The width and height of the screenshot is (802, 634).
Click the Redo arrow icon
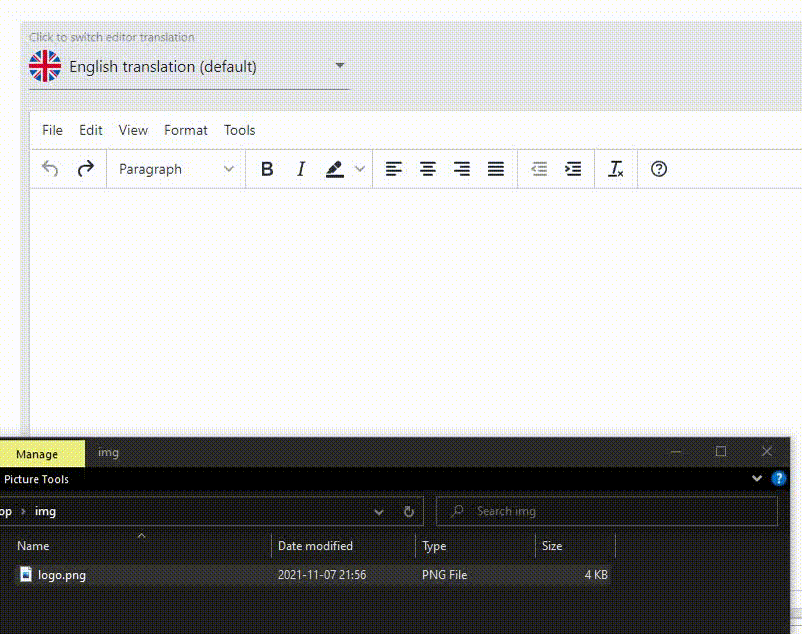pos(84,168)
